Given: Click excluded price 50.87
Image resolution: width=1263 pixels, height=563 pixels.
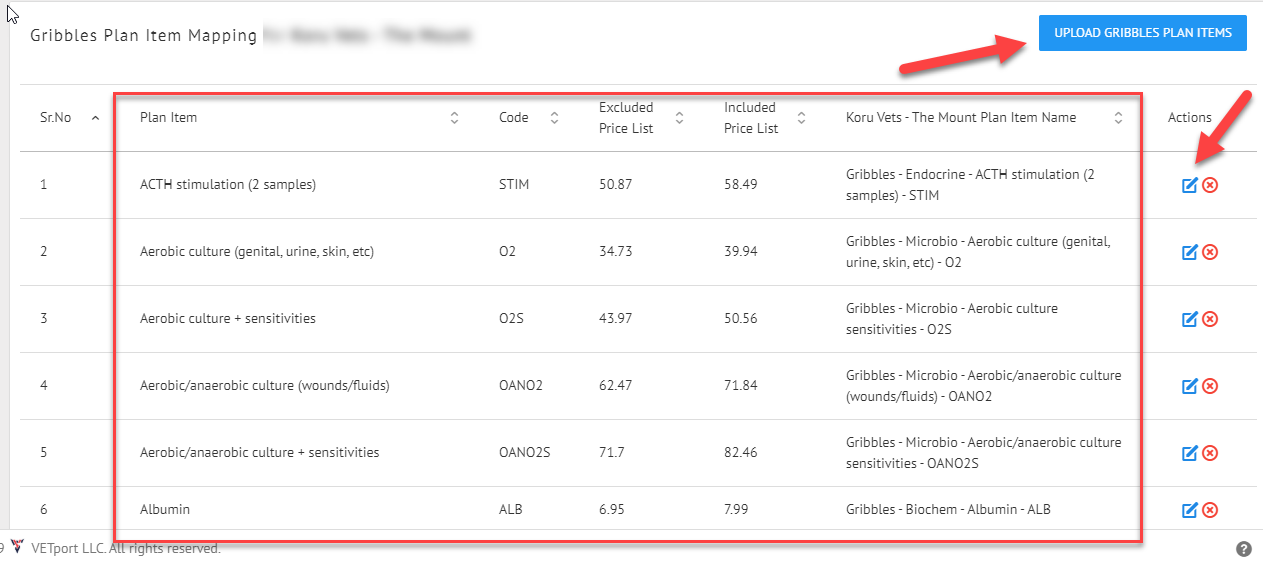Looking at the screenshot, I should coord(616,185).
